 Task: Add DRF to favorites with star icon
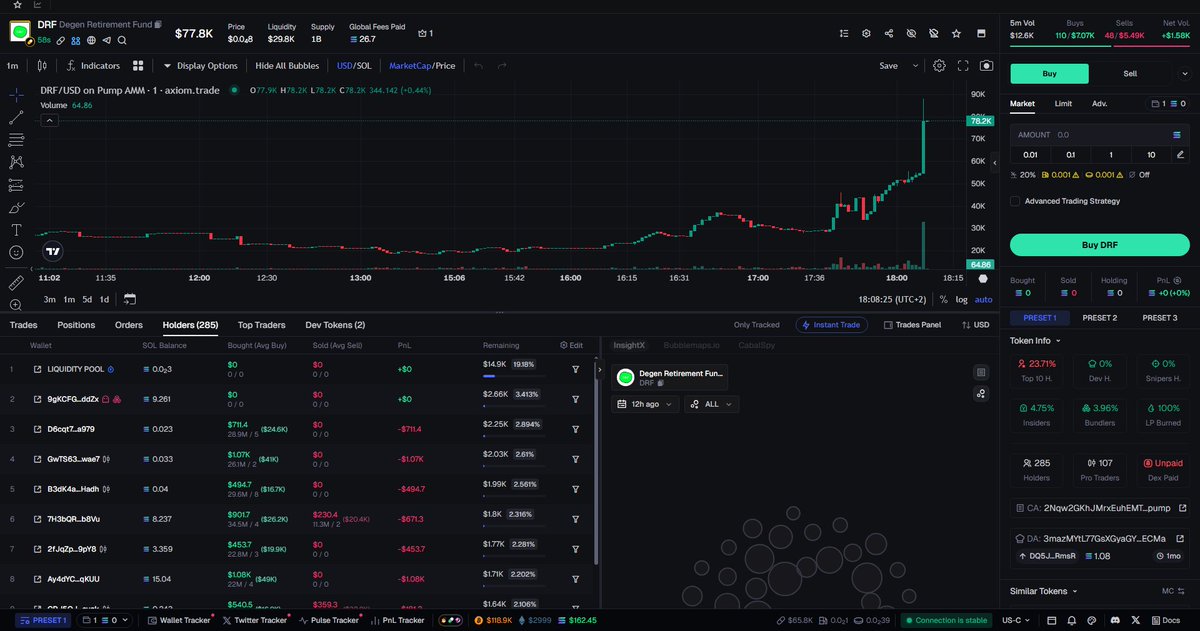tap(956, 33)
